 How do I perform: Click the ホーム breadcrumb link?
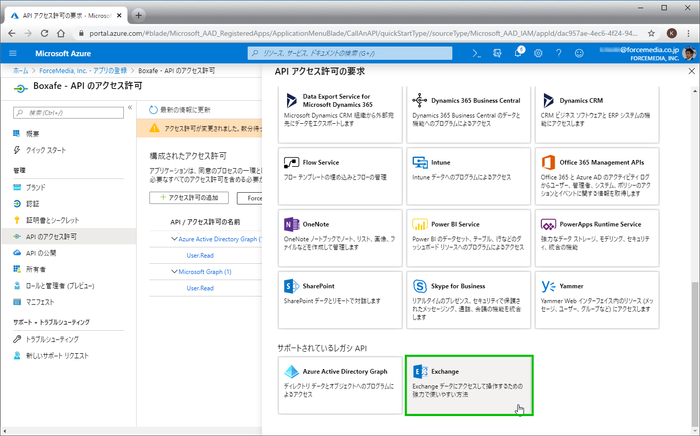tap(21, 71)
